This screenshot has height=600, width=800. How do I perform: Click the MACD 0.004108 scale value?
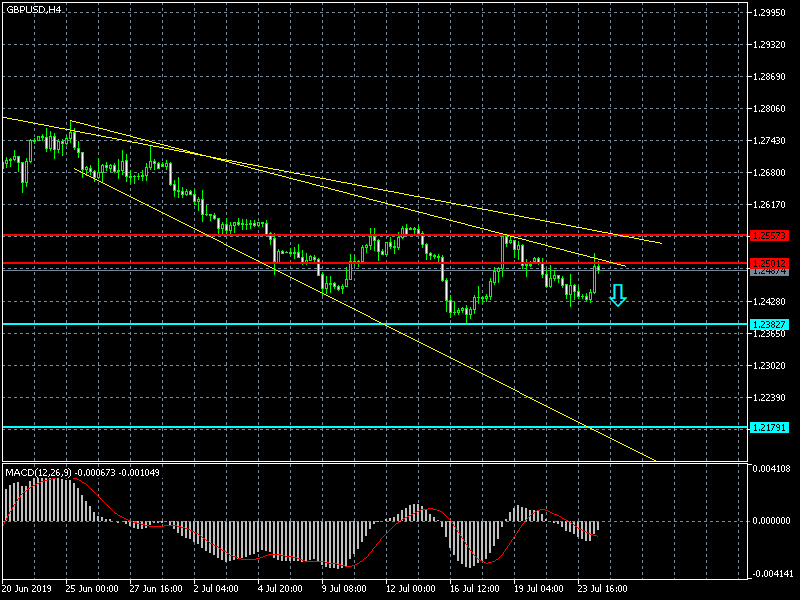point(770,468)
